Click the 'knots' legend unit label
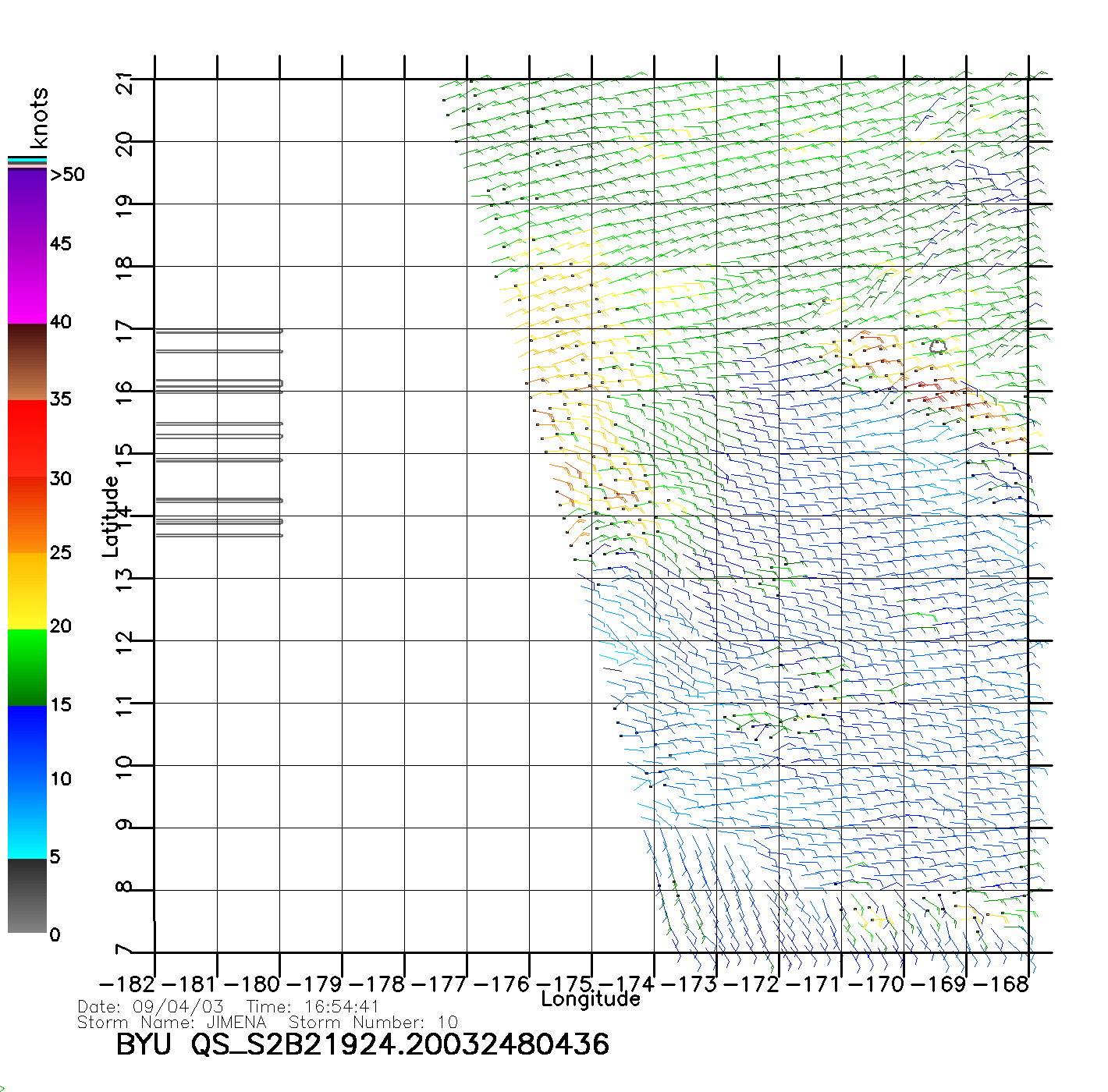This screenshot has height=1092, width=1108. click(39, 118)
